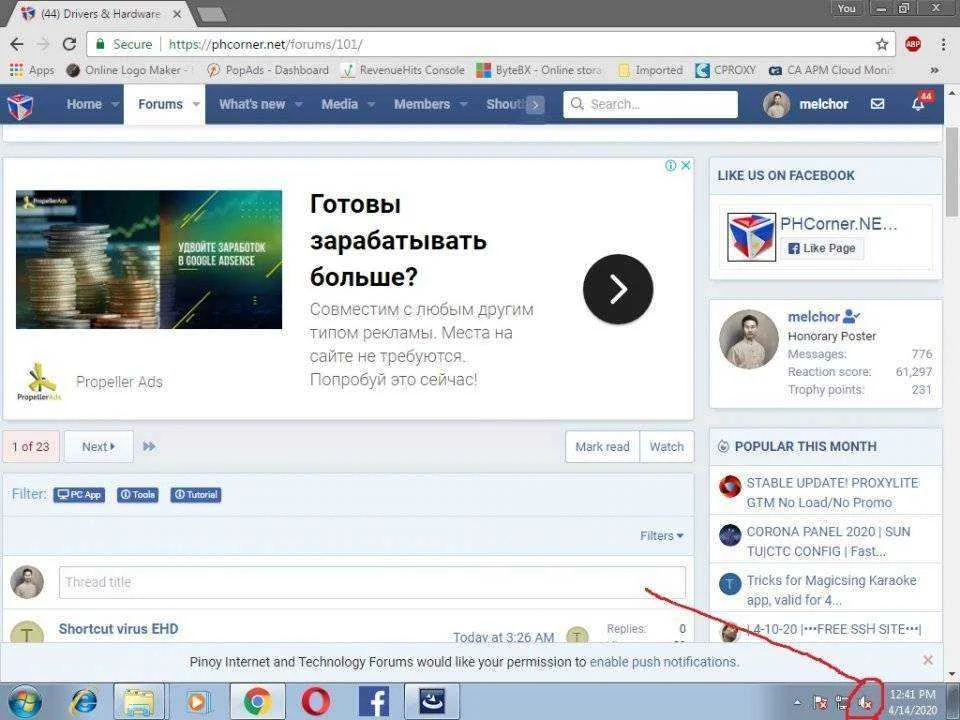Click the PHCorner site logo
This screenshot has height=720, width=960.
21,105
